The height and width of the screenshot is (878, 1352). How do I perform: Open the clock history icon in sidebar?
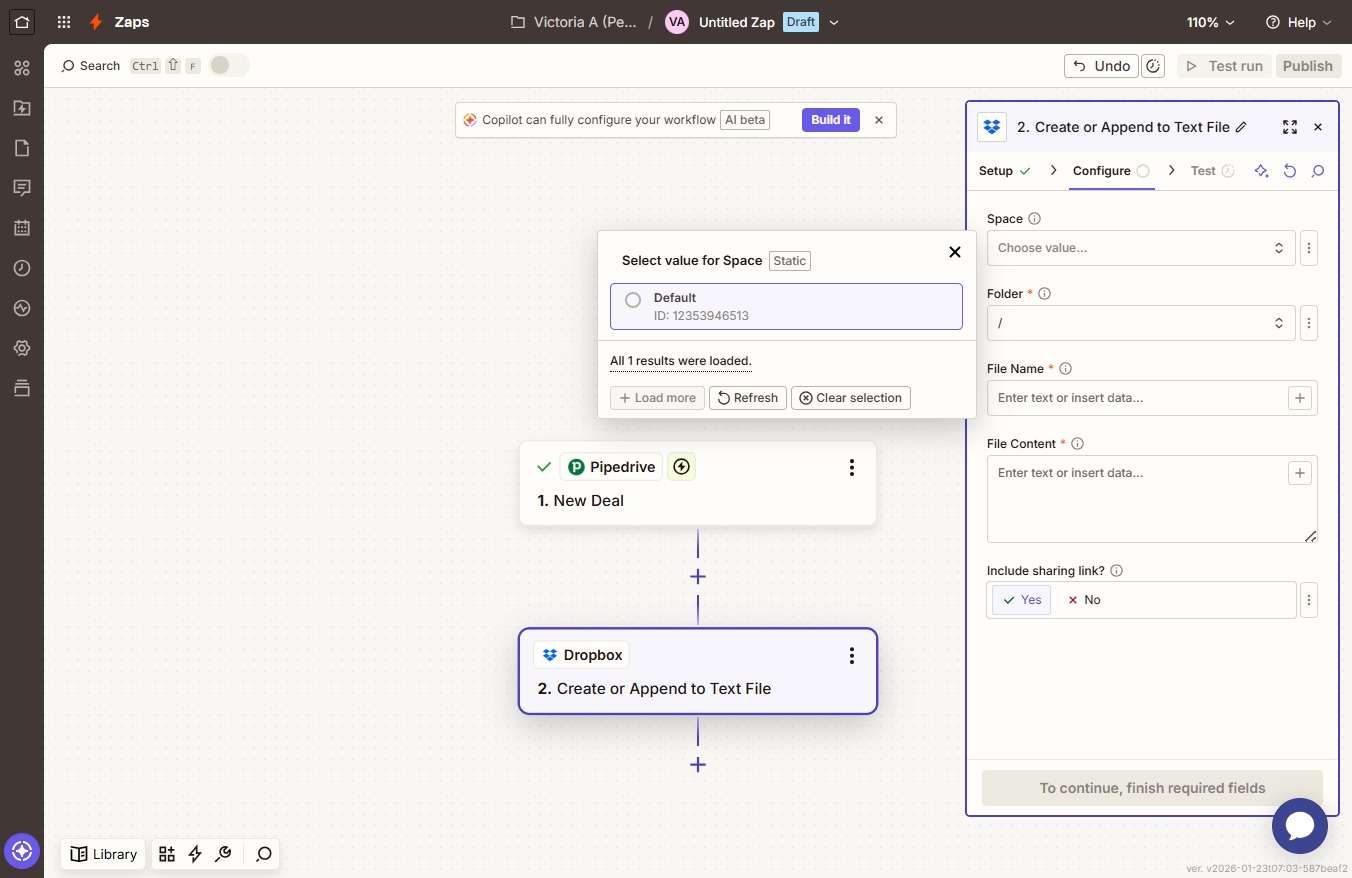click(x=22, y=268)
